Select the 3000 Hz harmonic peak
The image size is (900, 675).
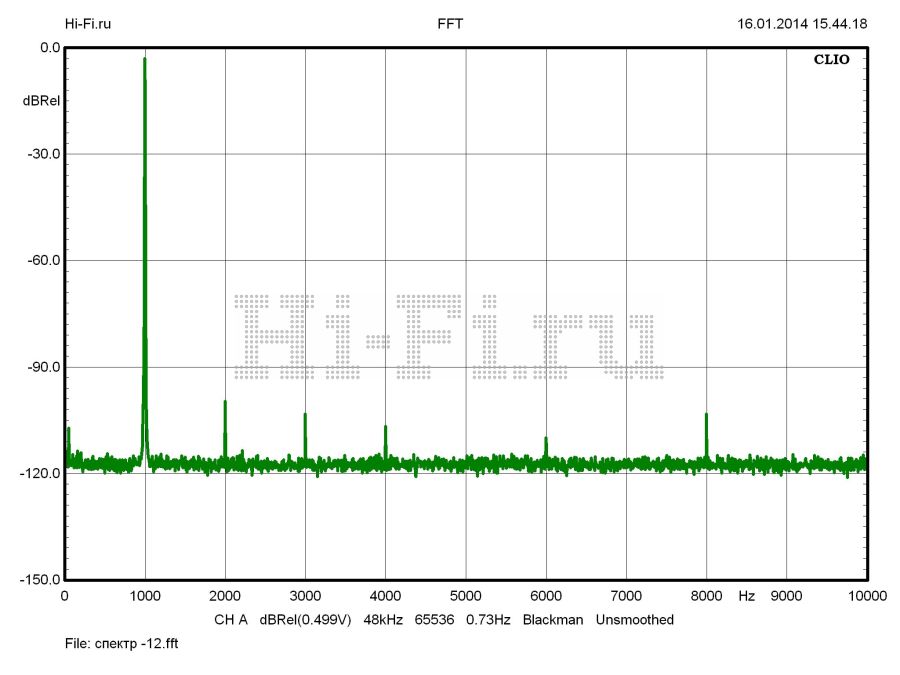pyautogui.click(x=305, y=416)
